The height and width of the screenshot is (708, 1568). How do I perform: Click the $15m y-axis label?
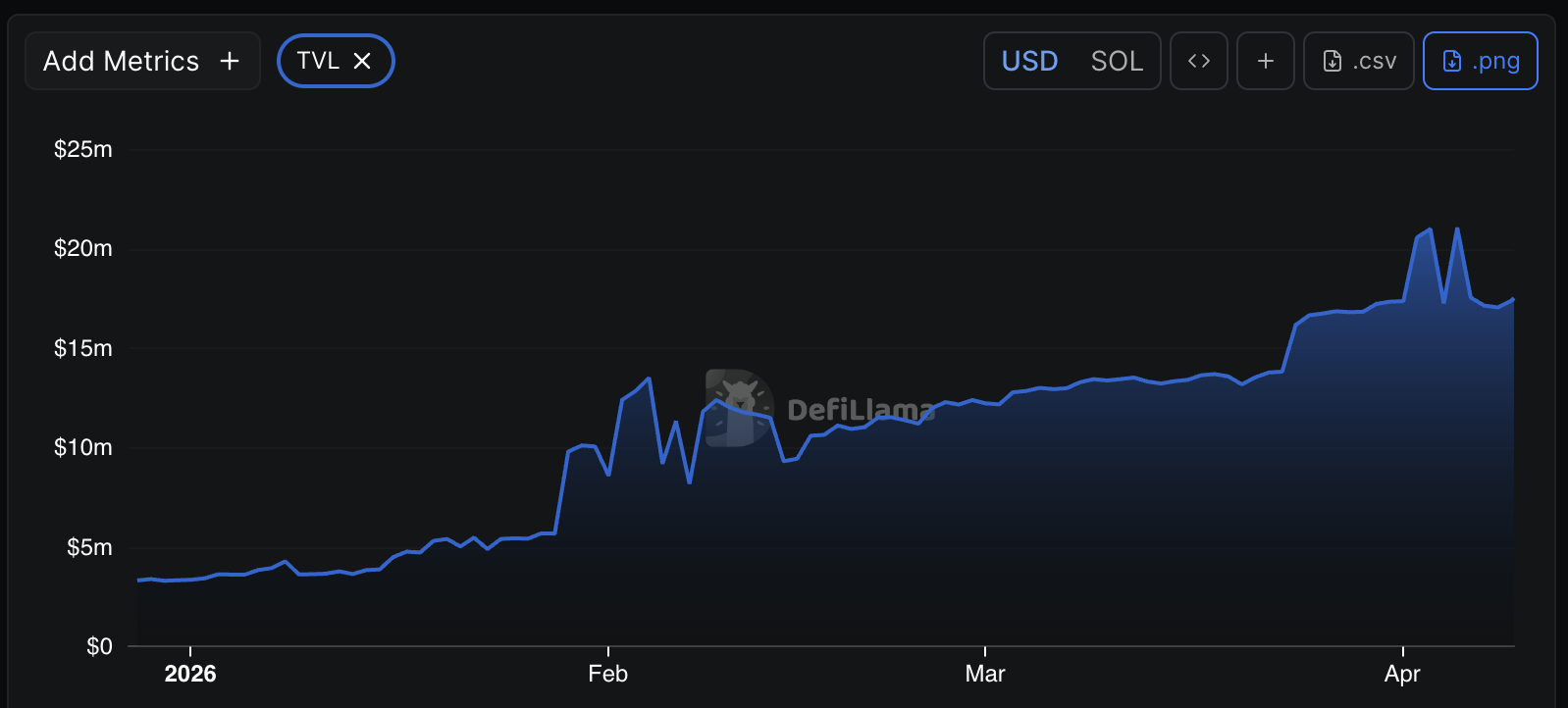click(x=83, y=348)
